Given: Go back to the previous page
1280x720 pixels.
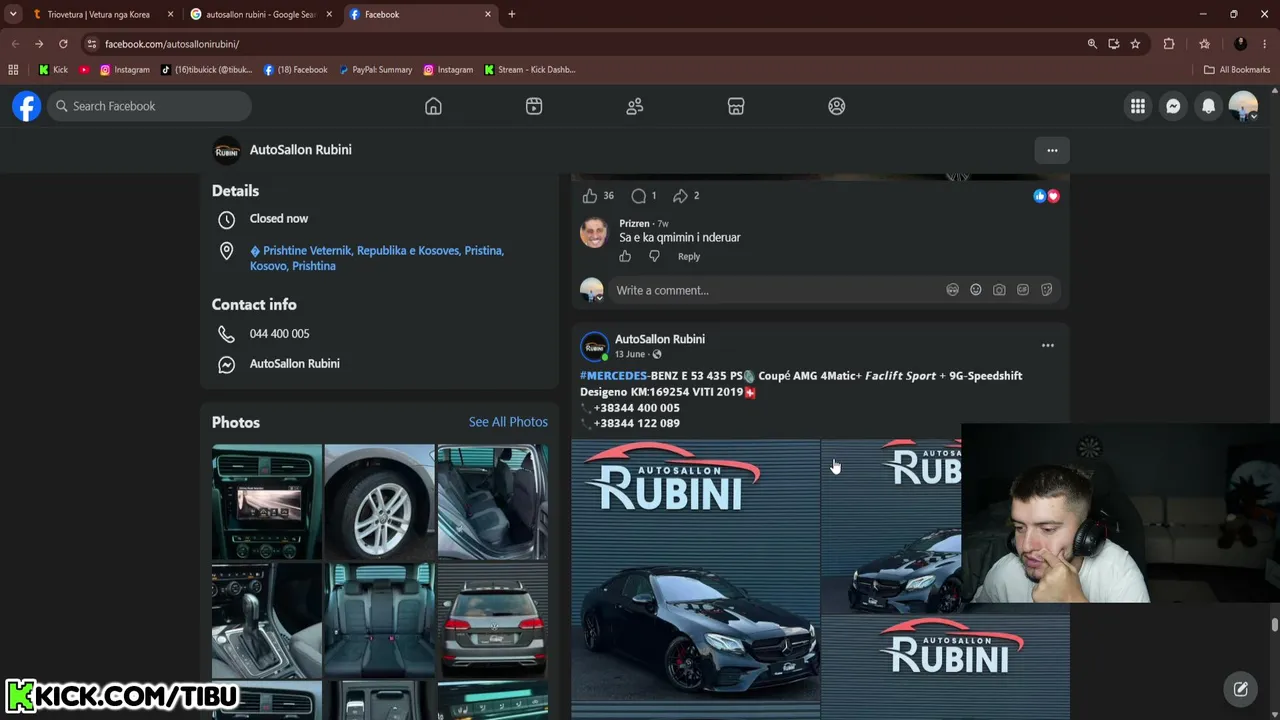Looking at the screenshot, I should tap(15, 44).
